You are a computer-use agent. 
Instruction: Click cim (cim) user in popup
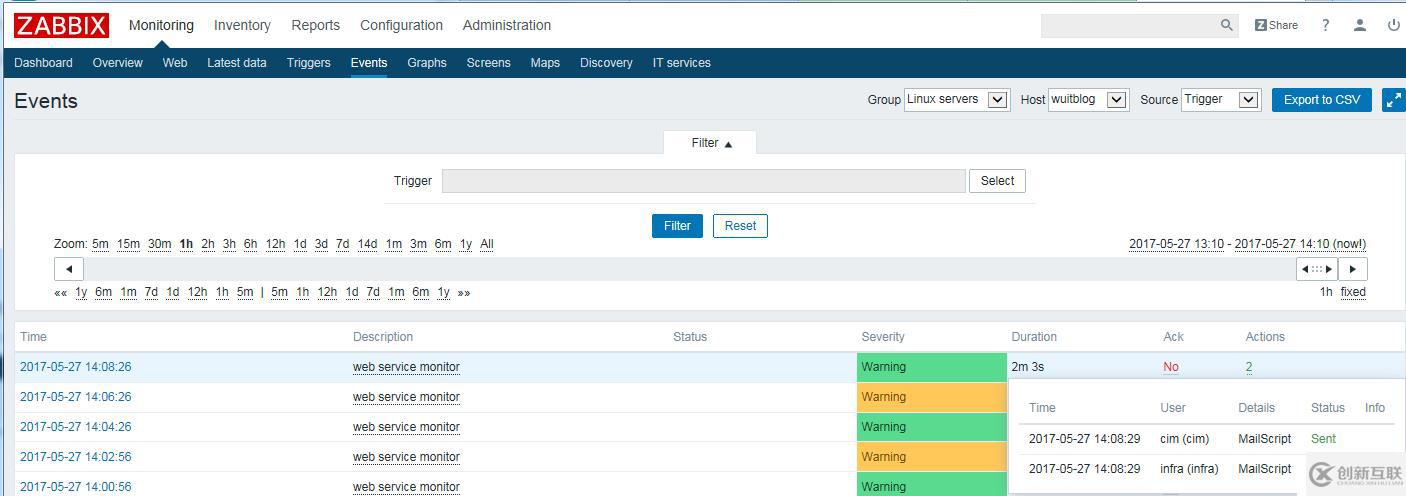[x=1185, y=439]
